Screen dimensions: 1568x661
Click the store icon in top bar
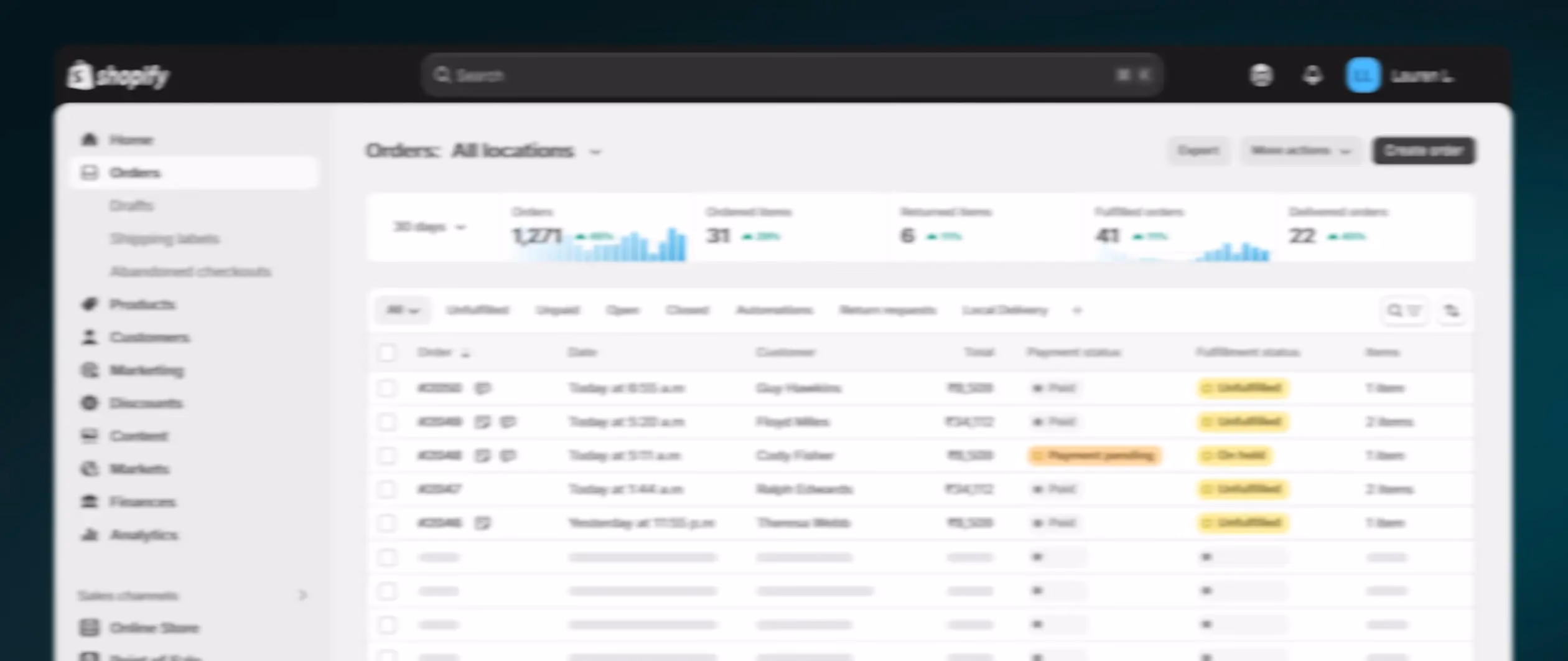1261,75
